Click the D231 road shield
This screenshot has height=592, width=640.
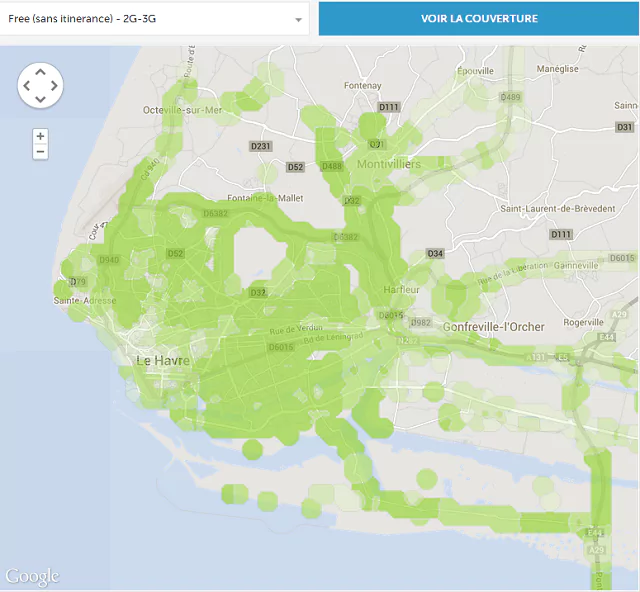click(x=260, y=146)
